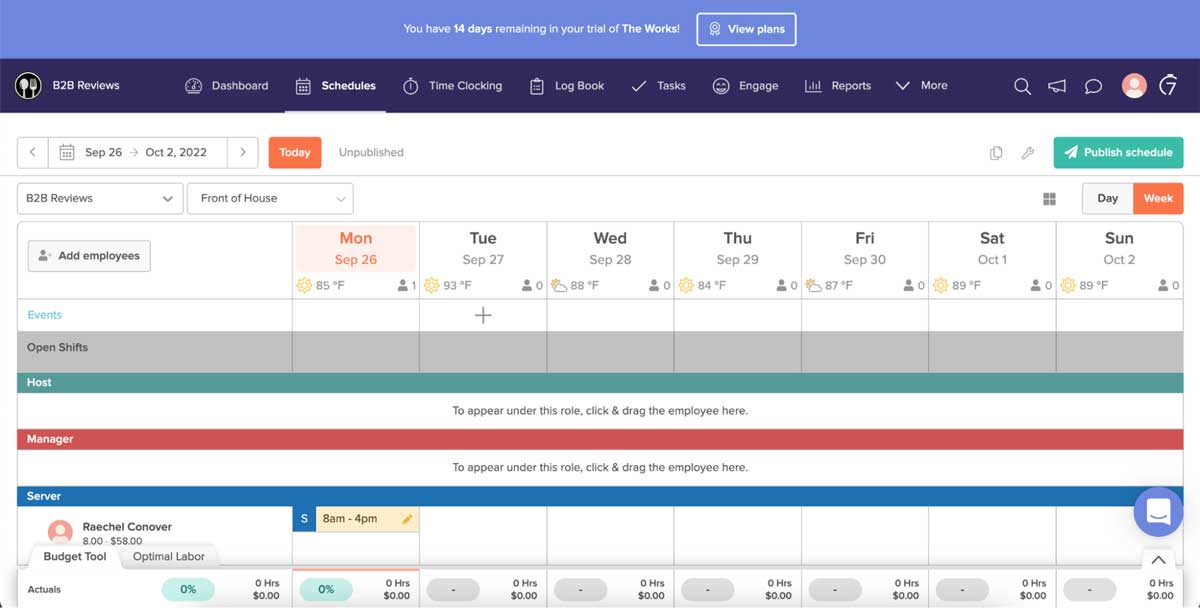This screenshot has height=608, width=1200.
Task: Click the search magnifier icon
Action: point(1022,86)
